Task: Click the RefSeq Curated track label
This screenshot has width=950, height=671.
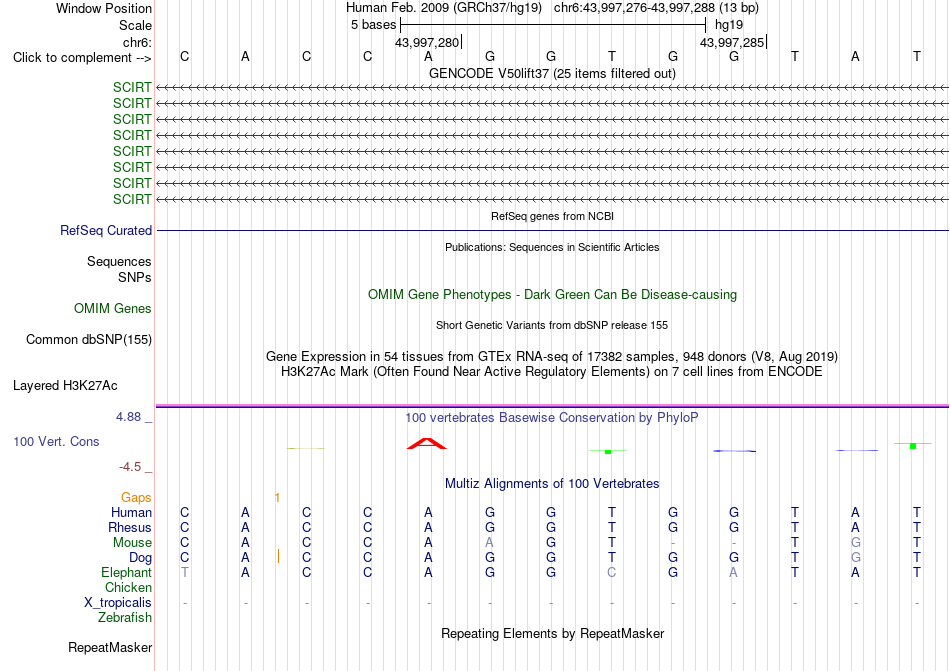Action: coord(106,230)
